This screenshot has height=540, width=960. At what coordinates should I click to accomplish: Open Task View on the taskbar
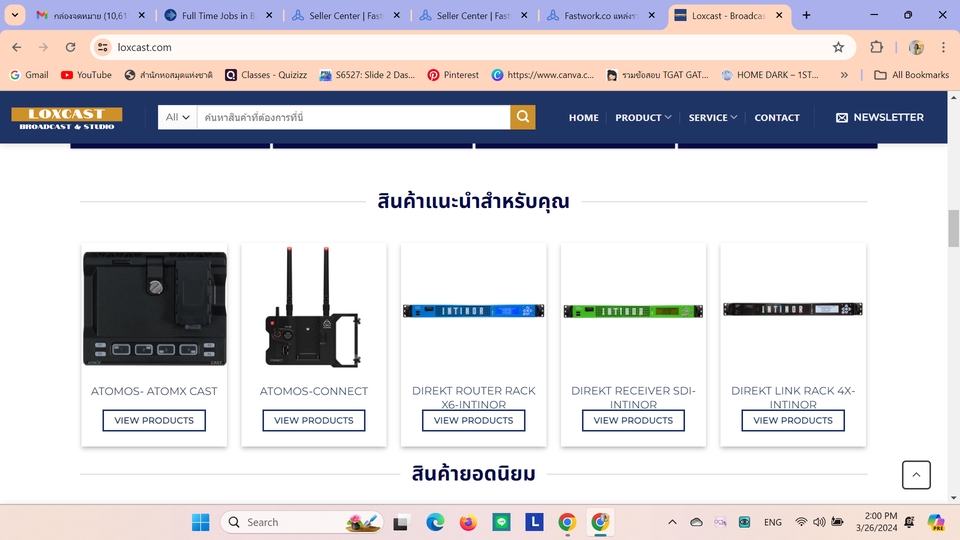coord(400,522)
